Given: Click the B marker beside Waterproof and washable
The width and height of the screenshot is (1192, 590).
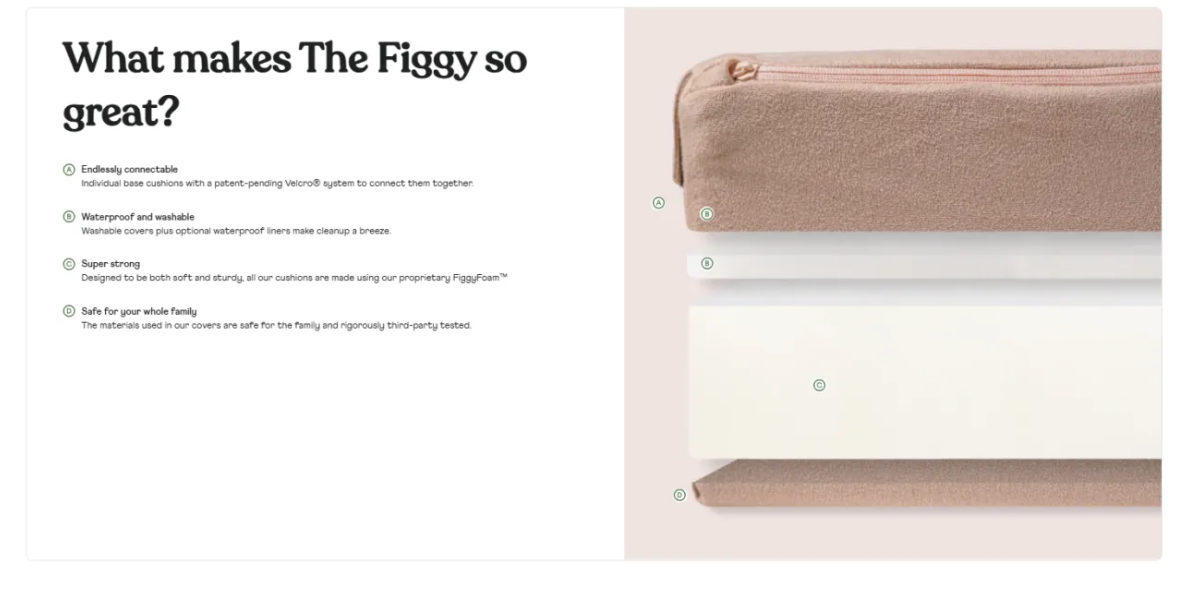Looking at the screenshot, I should click(x=68, y=217).
